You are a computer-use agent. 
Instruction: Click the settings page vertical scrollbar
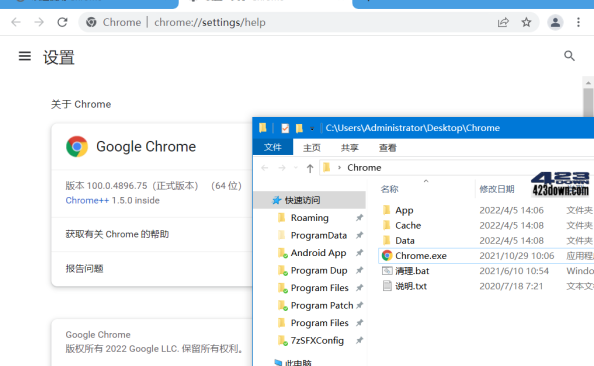(588, 102)
